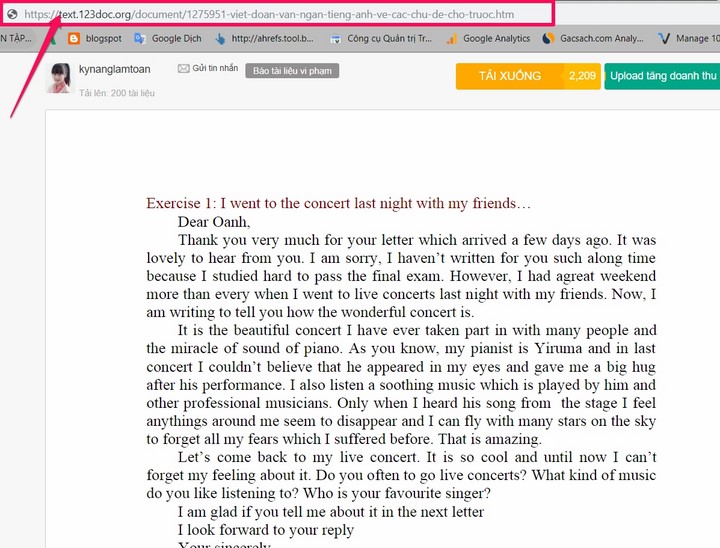Click the kynanglamtoan profile avatar
This screenshot has width=720, height=548.
click(x=59, y=77)
